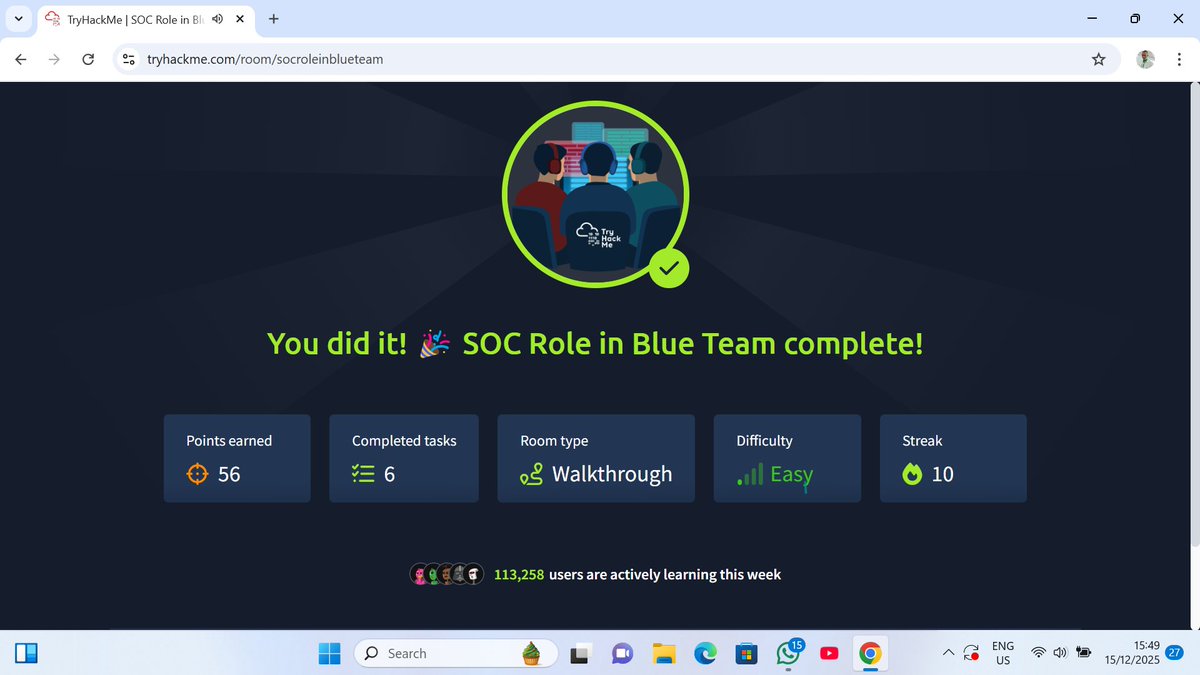Switch to Chrome in taskbar
The height and width of the screenshot is (675, 1200).
click(x=870, y=653)
